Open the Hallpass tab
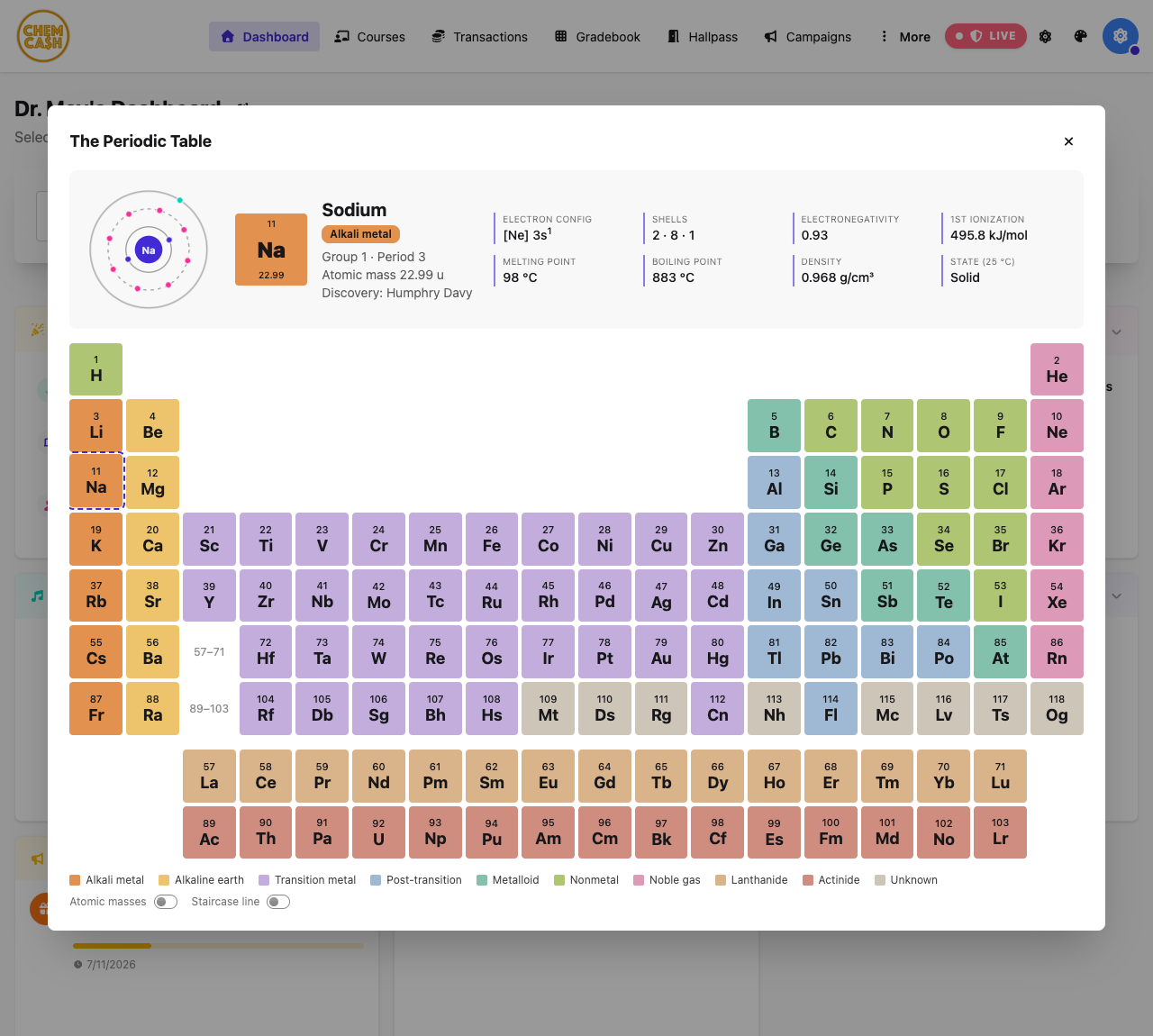 (703, 37)
